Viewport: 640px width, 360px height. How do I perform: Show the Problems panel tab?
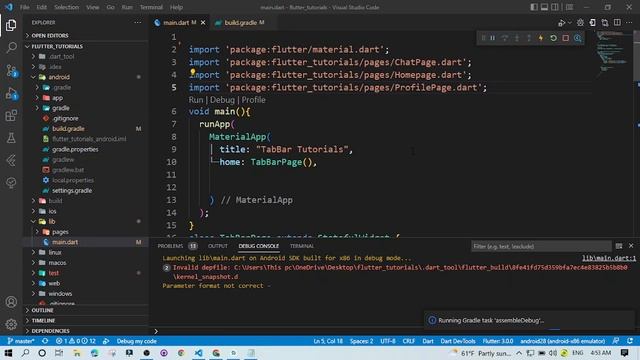click(170, 246)
